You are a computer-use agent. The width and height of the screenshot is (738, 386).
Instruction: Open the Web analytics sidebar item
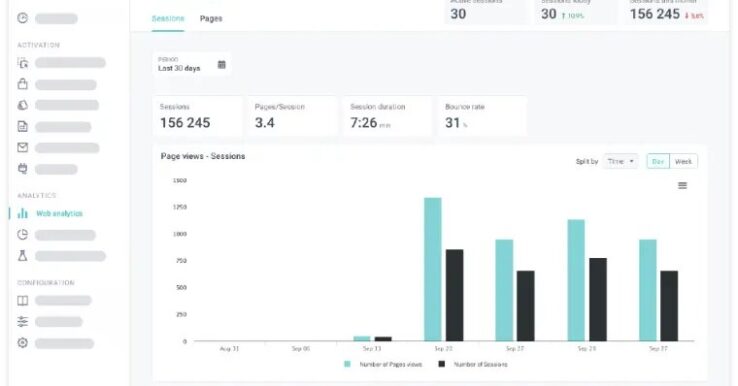coord(59,214)
